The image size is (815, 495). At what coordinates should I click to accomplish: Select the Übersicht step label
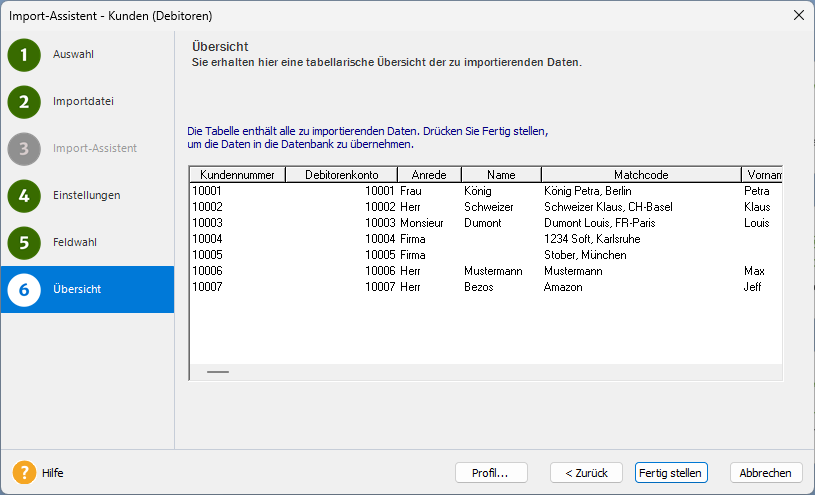77,289
